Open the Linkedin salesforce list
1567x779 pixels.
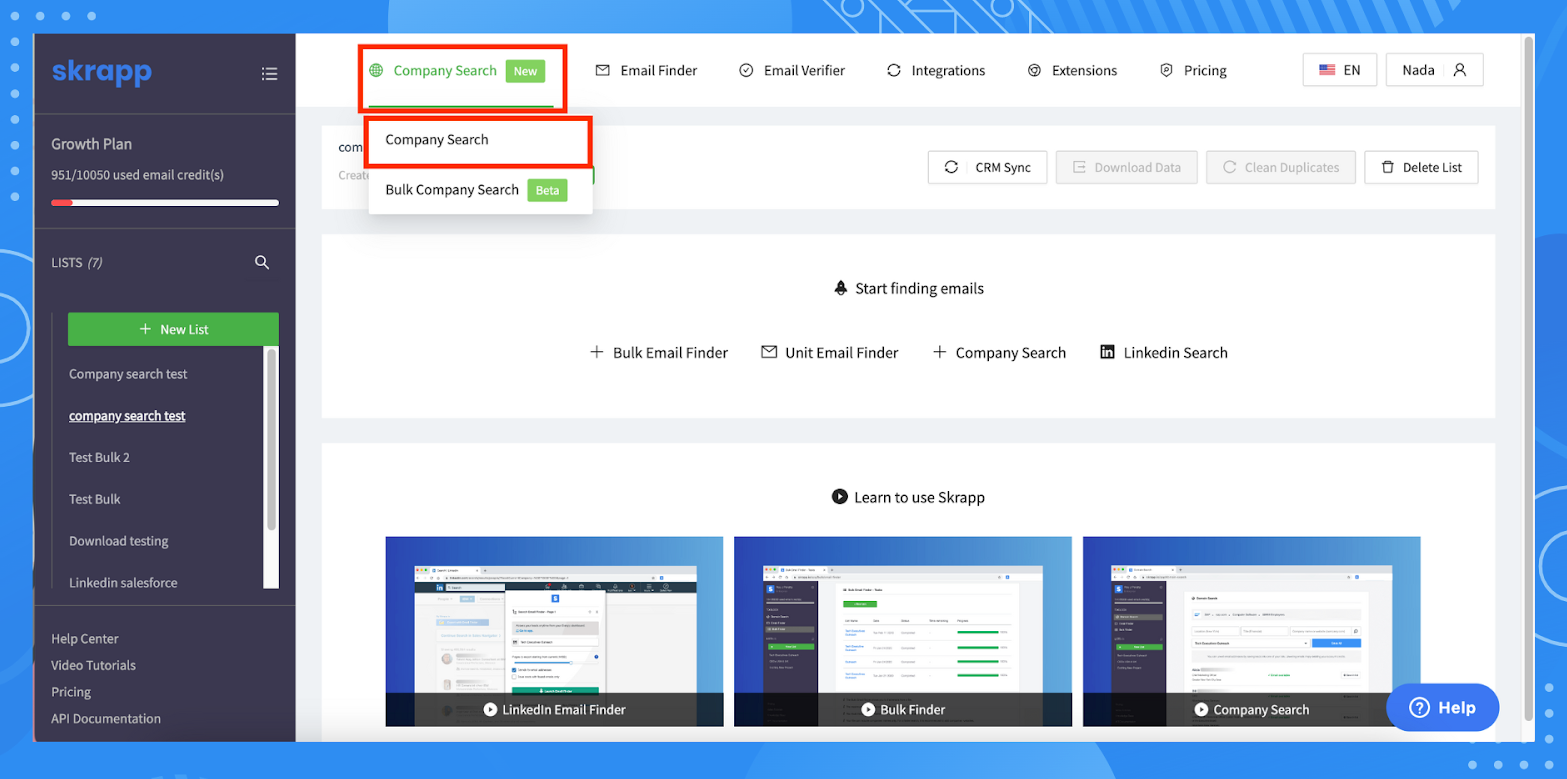[x=123, y=583]
